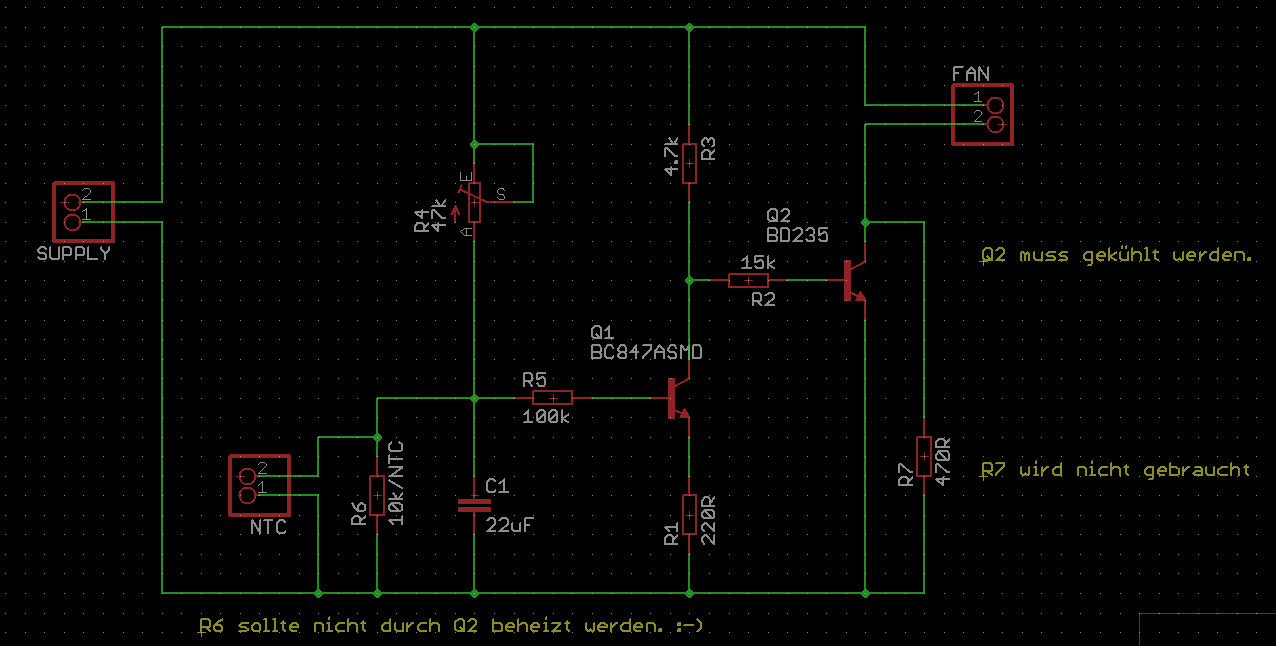Image resolution: width=1276 pixels, height=646 pixels.
Task: Click the 470R value label
Action: 943,460
